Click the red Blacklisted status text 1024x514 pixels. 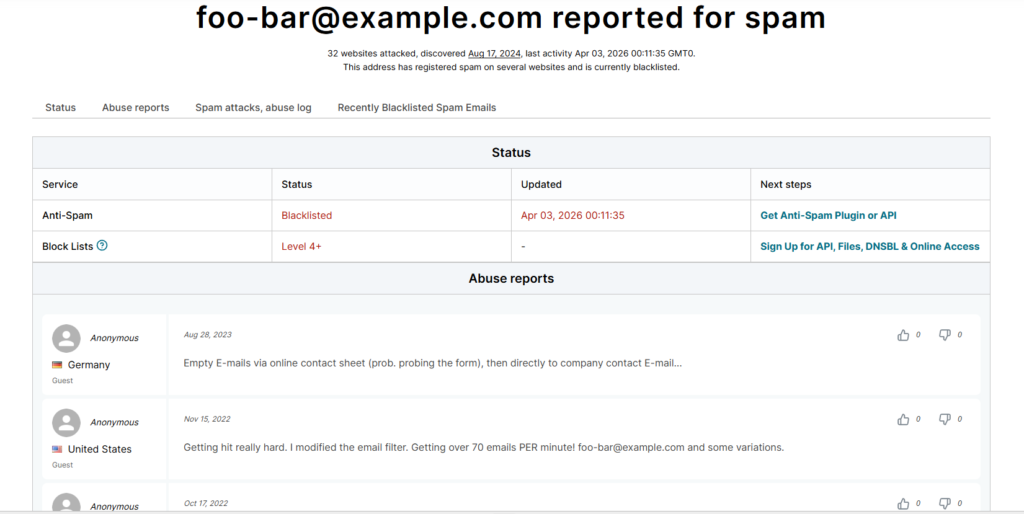pyautogui.click(x=306, y=215)
